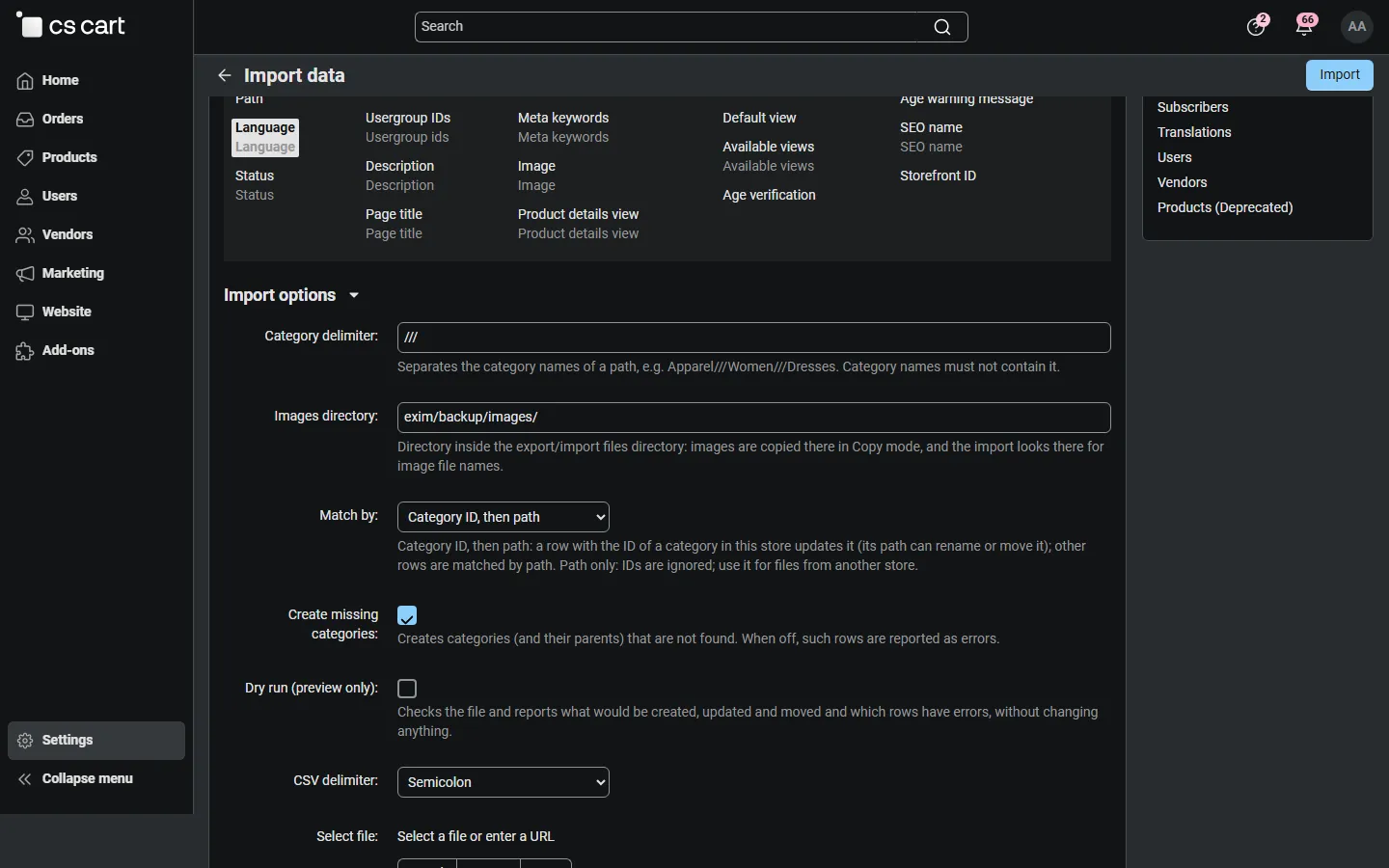Click the Category delimiter input
Screen dimensions: 1389x868
(x=754, y=338)
